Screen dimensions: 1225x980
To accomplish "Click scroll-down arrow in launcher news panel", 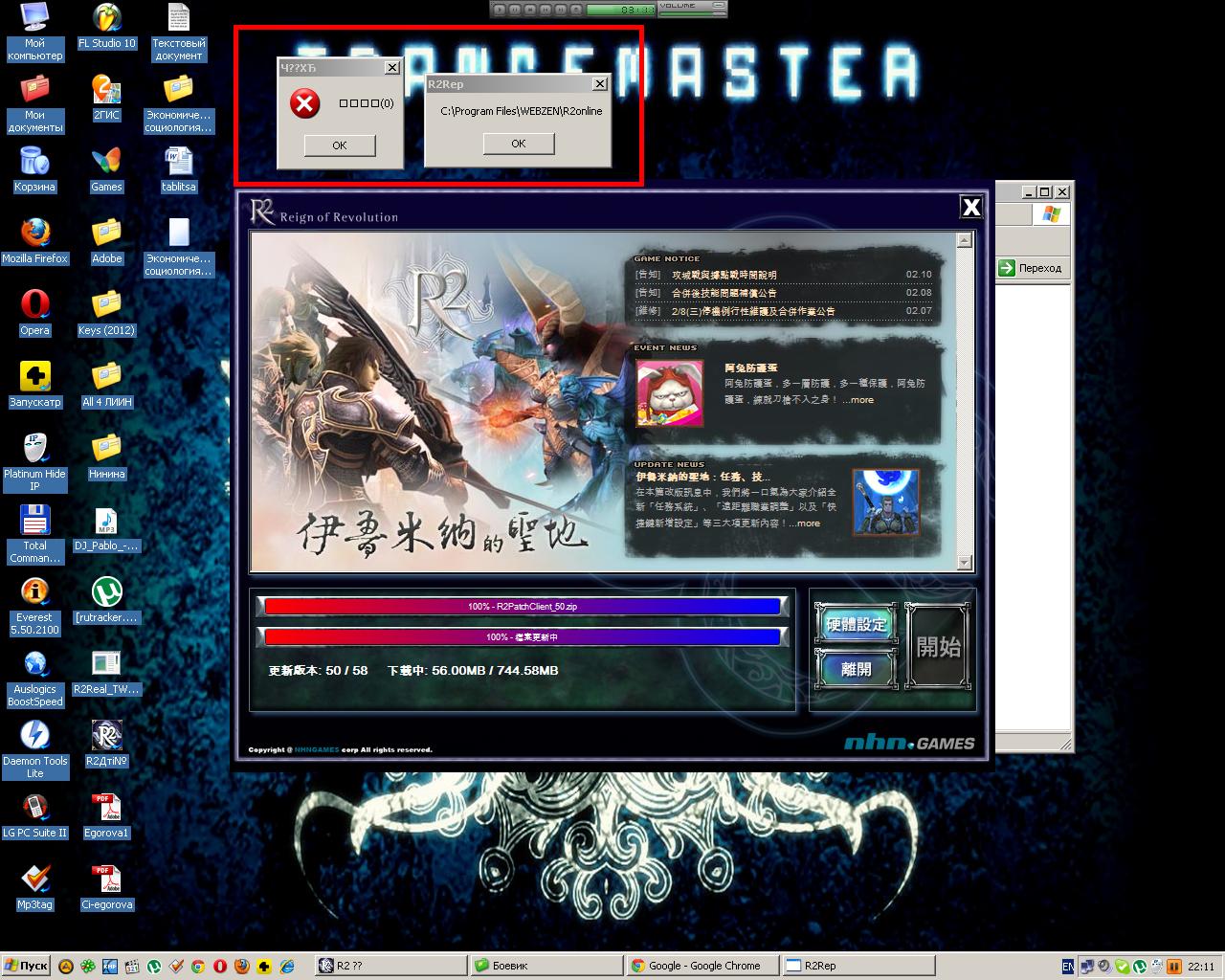I will coord(965,562).
